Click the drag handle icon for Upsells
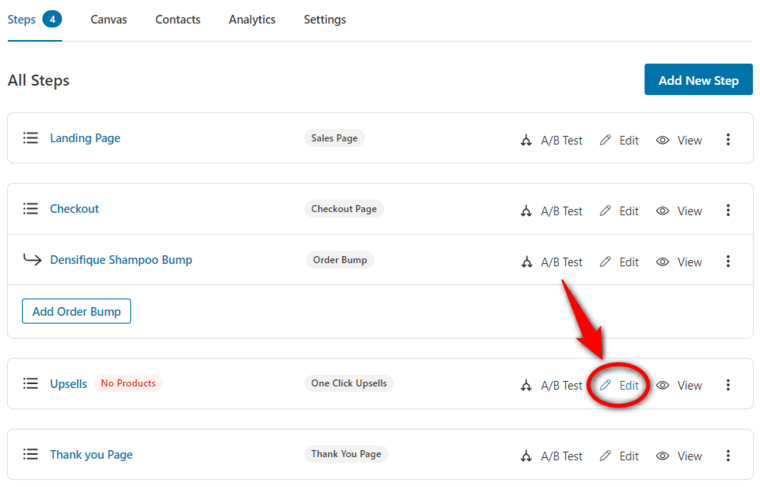The height and width of the screenshot is (487, 760). pos(31,384)
